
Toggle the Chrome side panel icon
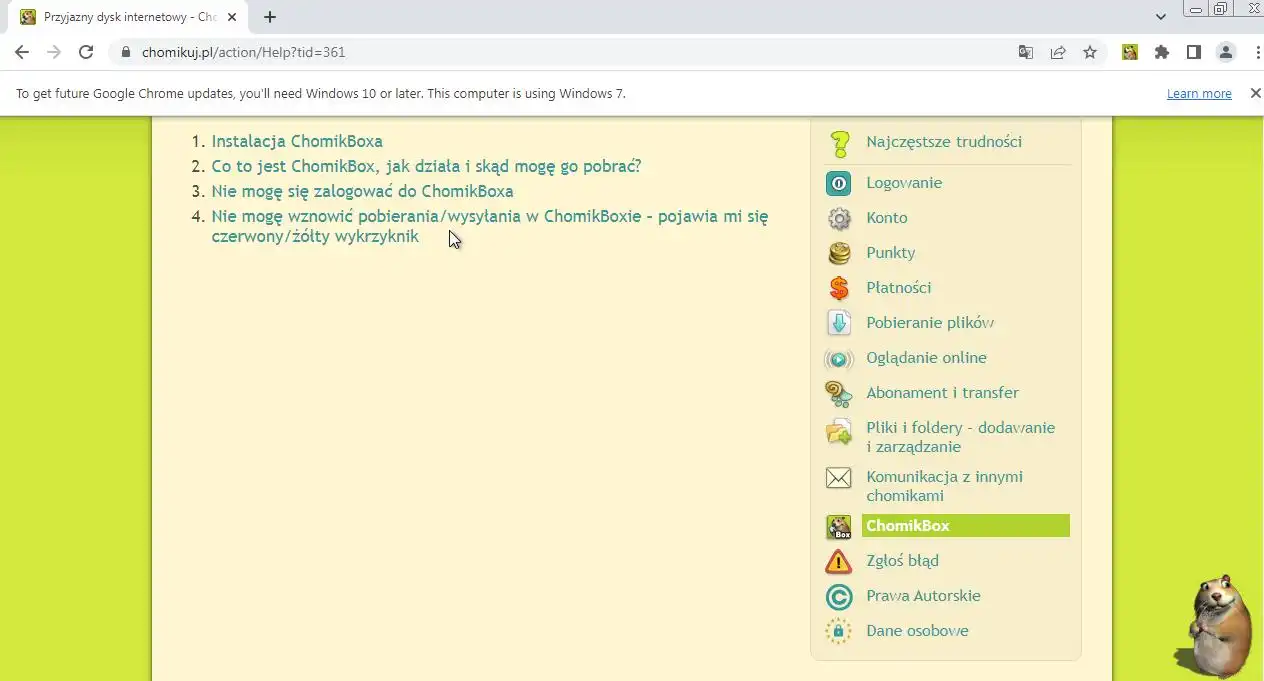click(1194, 52)
